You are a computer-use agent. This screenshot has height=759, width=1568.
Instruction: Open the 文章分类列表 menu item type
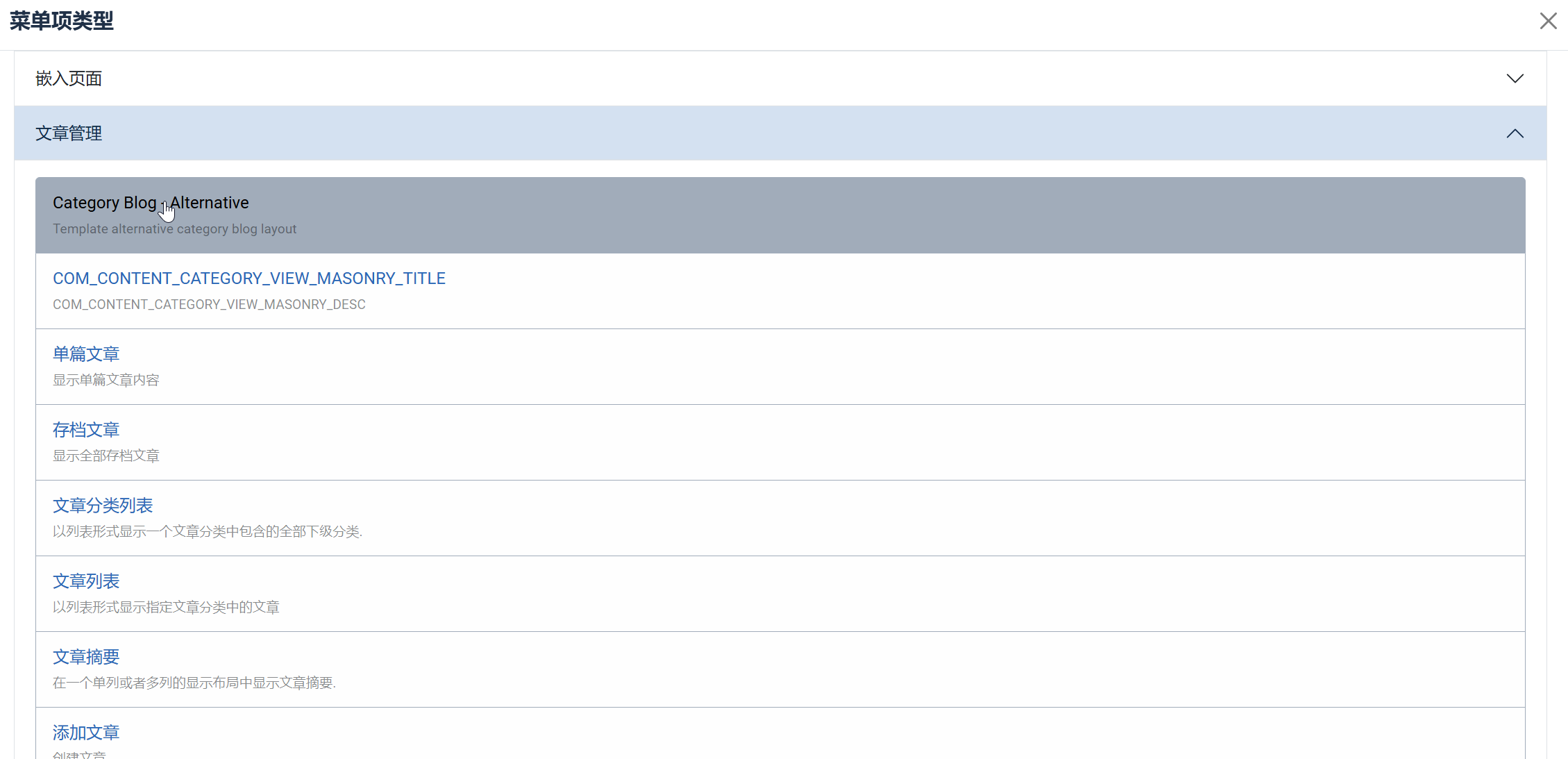pos(103,506)
